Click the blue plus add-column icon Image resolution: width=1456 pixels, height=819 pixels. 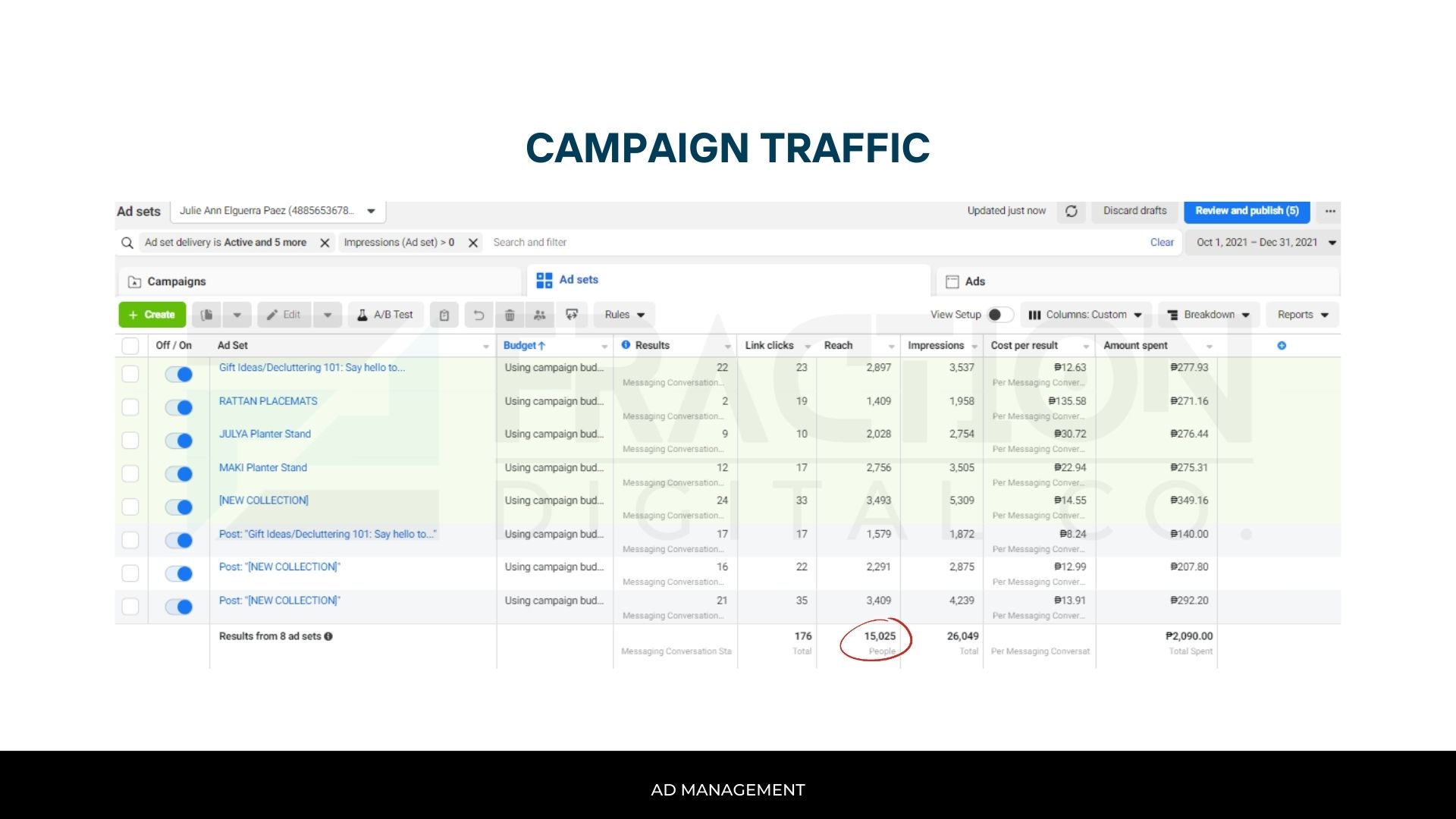pos(1282,346)
